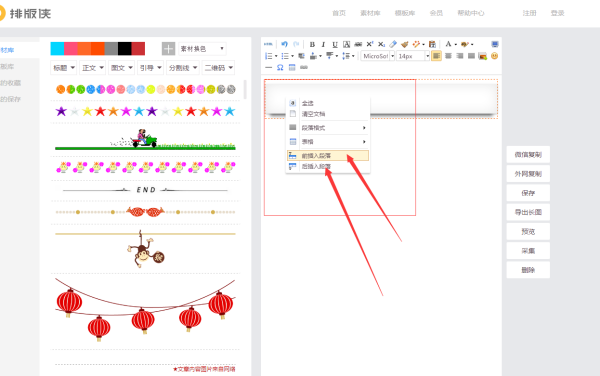The image size is (600, 376).
Task: Click the superscript icon
Action: 370,44
